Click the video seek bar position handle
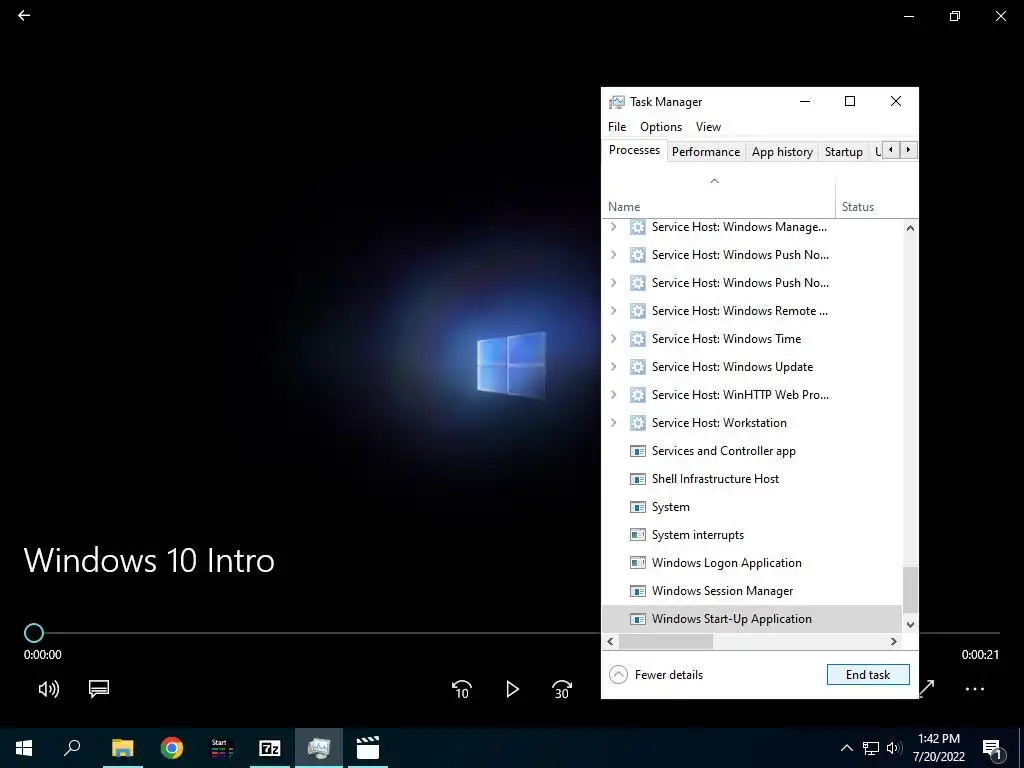The height and width of the screenshot is (768, 1024). pos(34,632)
